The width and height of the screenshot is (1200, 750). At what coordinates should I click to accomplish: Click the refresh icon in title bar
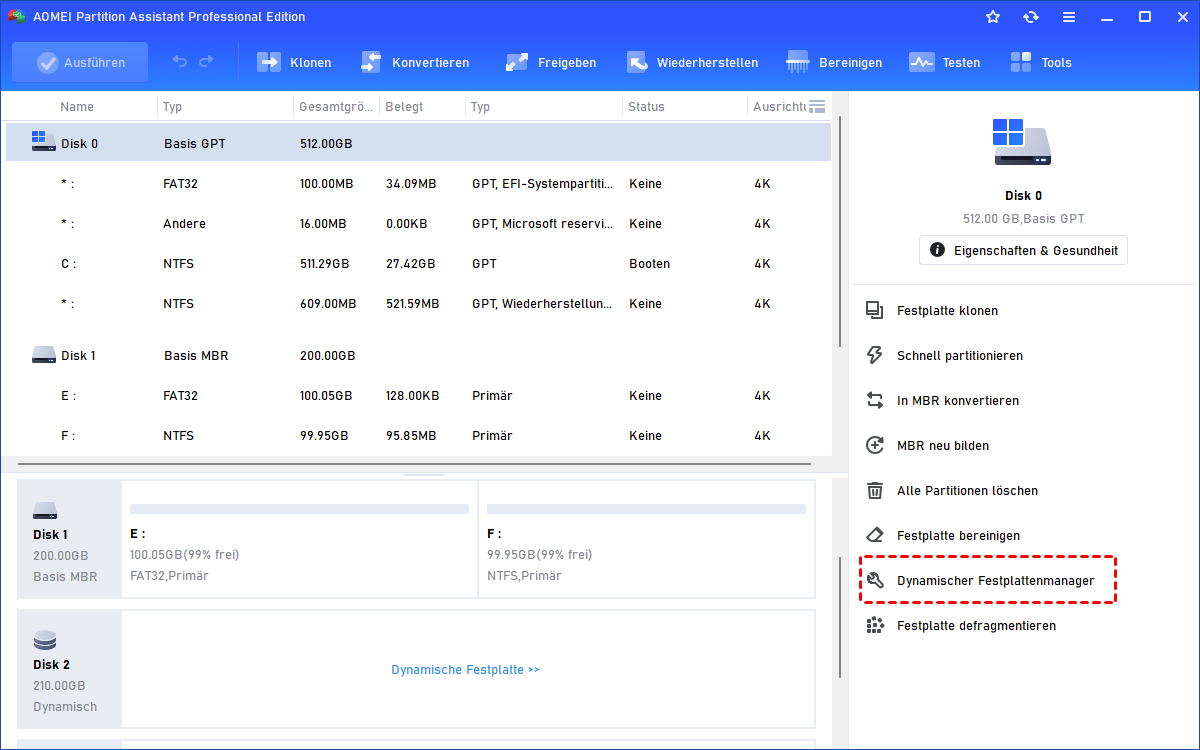click(1031, 17)
